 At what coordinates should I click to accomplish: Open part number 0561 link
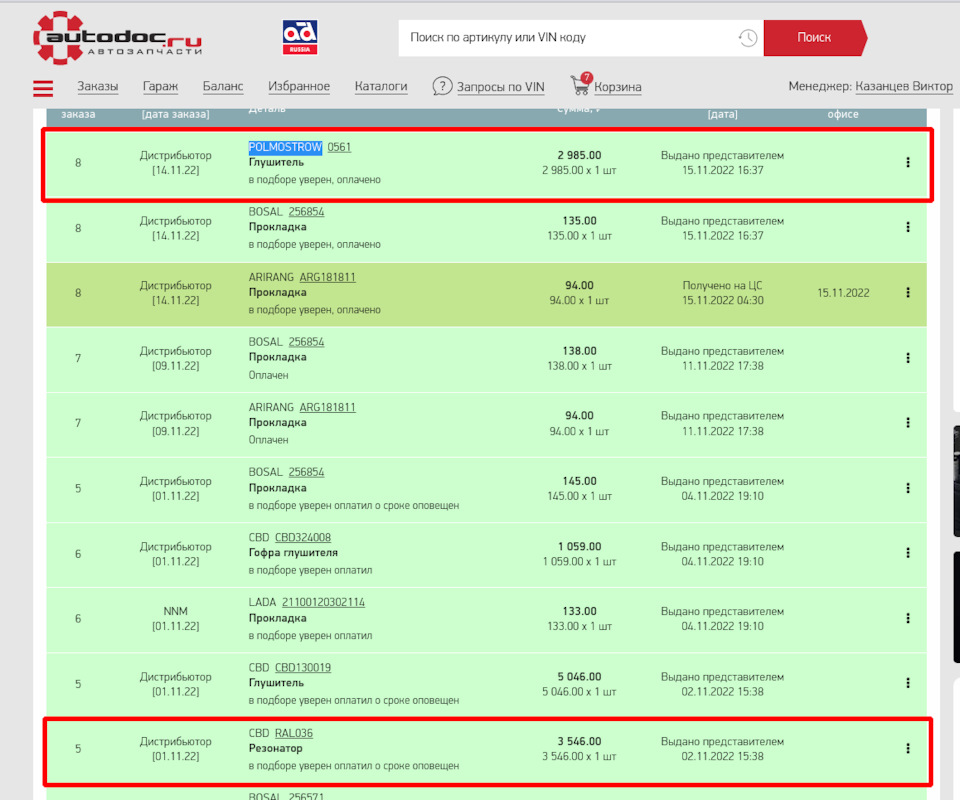339,147
